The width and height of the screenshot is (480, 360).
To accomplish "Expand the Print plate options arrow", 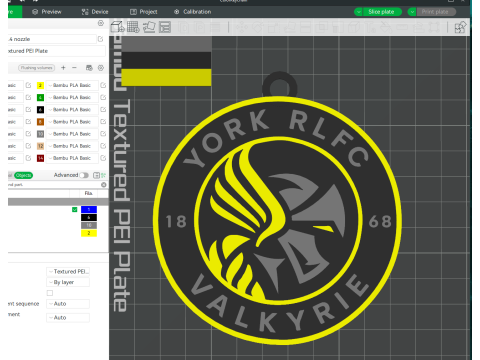I will pos(412,12).
